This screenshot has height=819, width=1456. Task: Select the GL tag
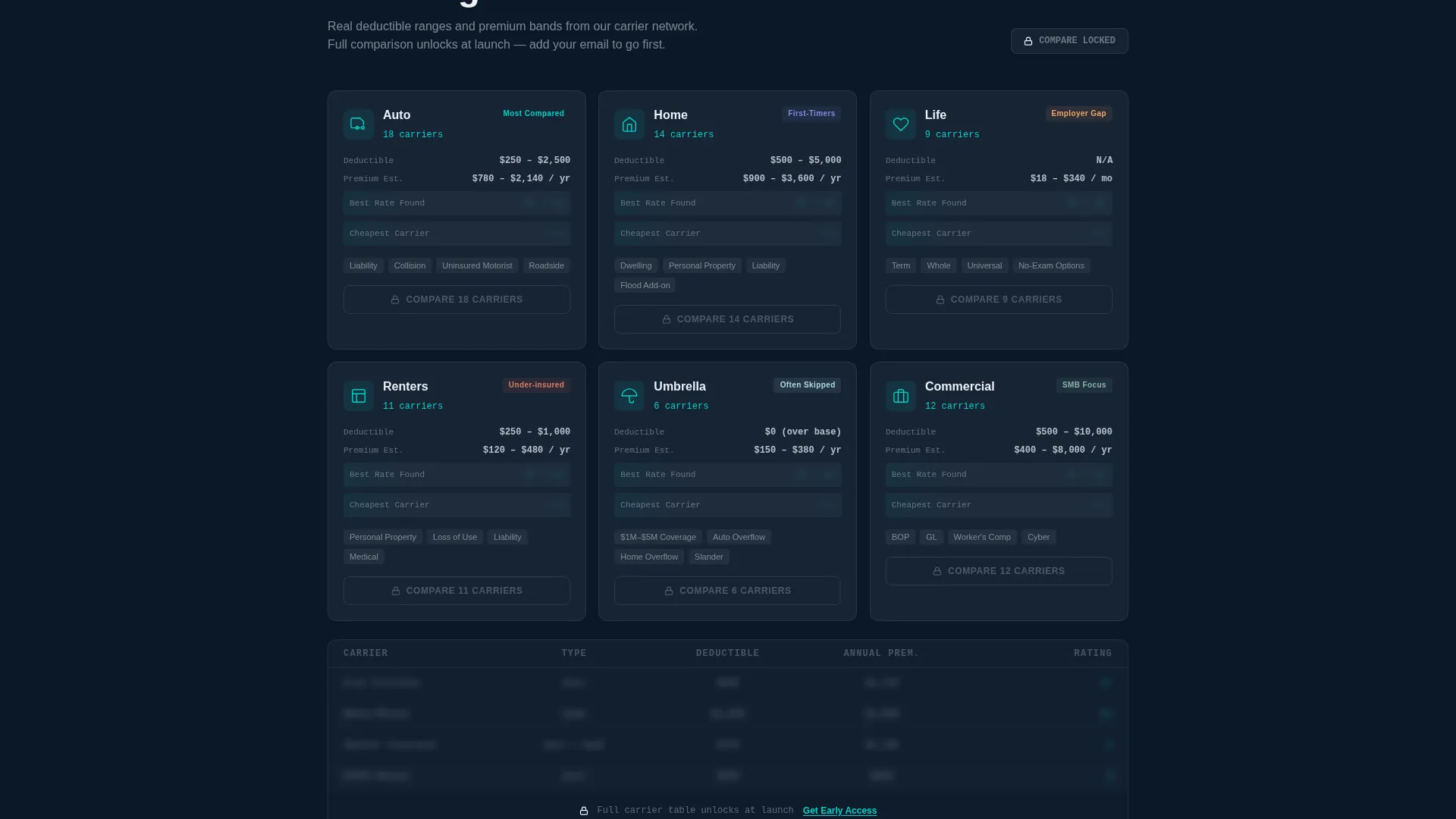(931, 537)
